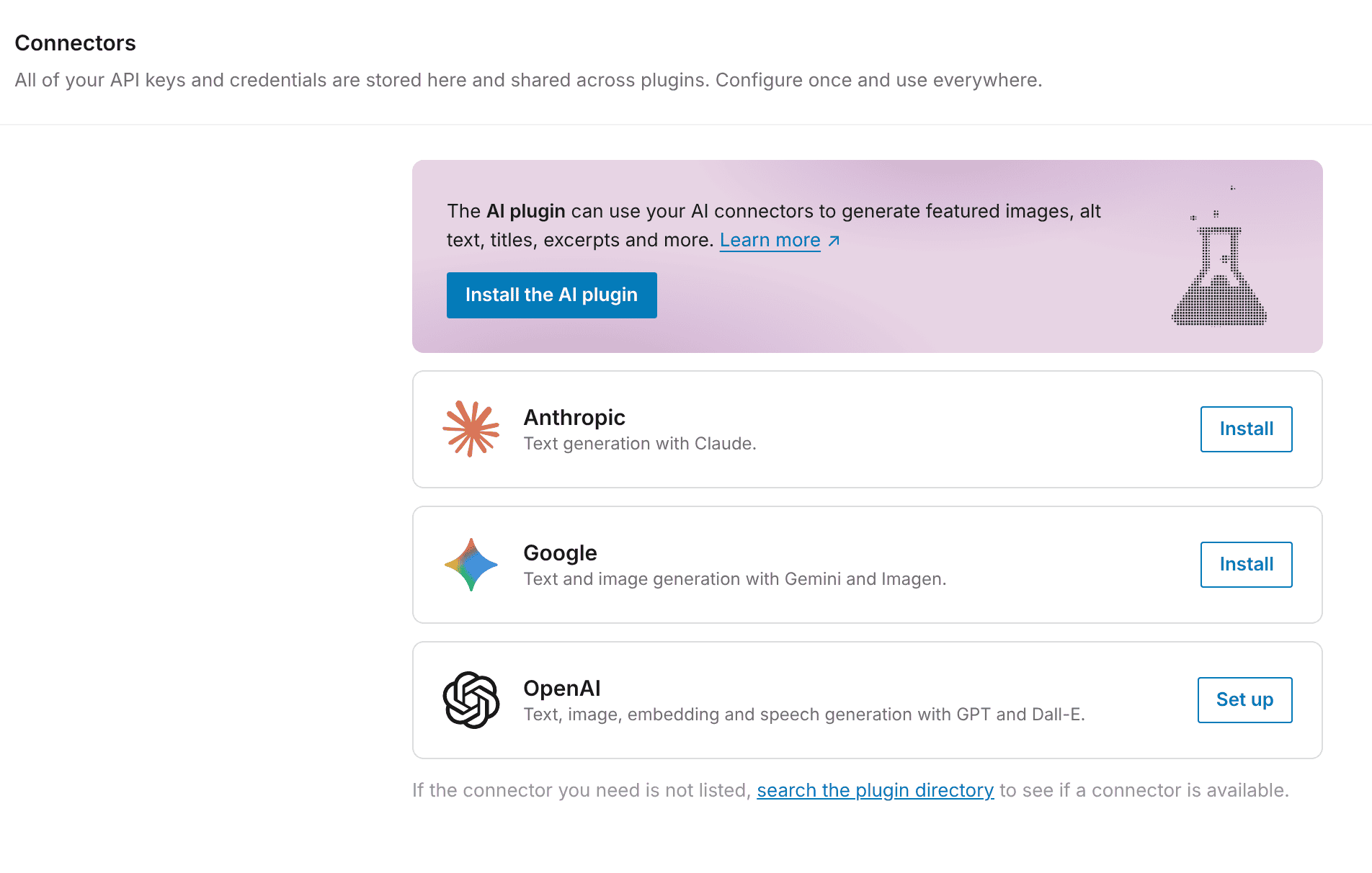
Task: Click the Google connector title
Action: tap(560, 552)
